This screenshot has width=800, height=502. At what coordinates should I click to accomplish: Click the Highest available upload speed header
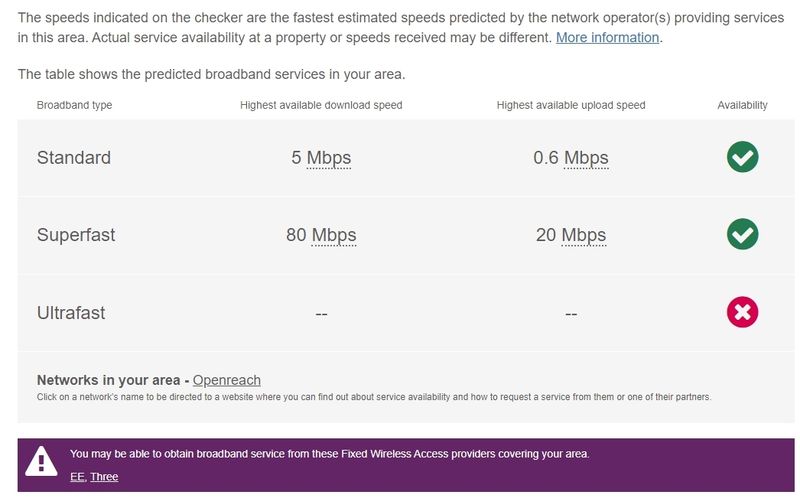[571, 105]
